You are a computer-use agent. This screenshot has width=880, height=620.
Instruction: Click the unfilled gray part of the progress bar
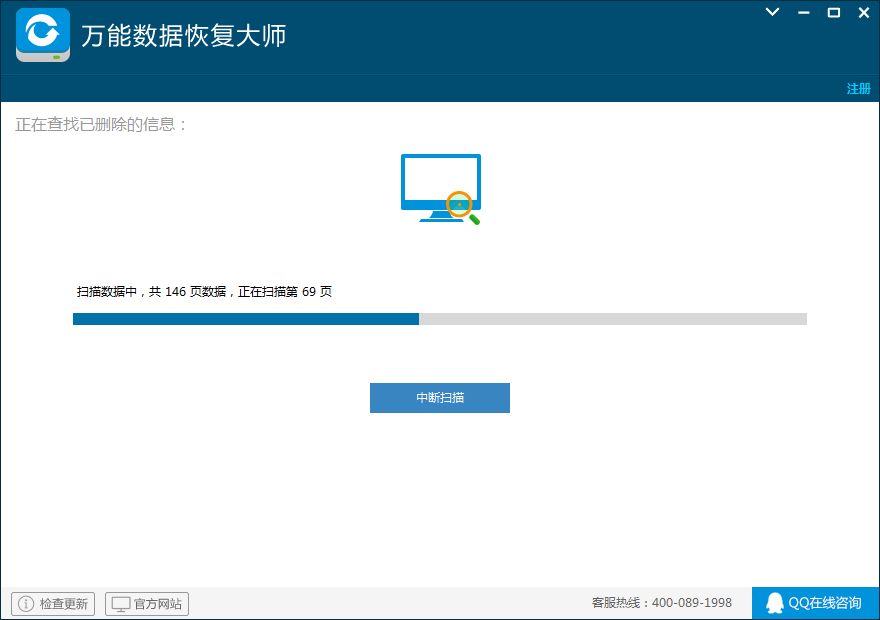[x=612, y=319]
